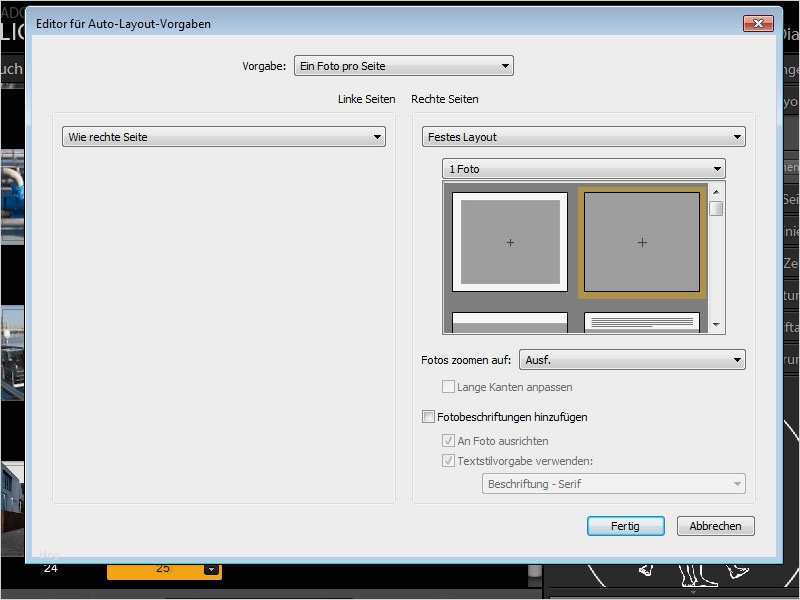Viewport: 800px width, 600px height.
Task: Click the 'Vorgabe:' label
Action: click(264, 66)
